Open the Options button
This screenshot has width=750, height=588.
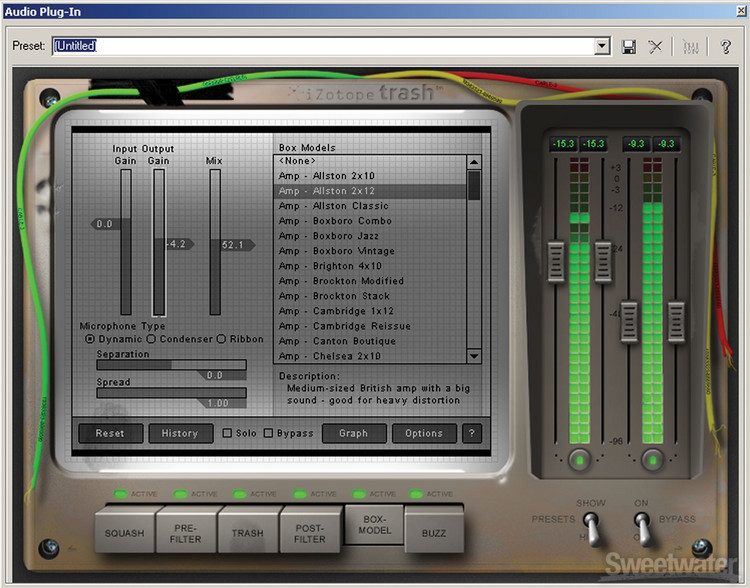pos(424,433)
